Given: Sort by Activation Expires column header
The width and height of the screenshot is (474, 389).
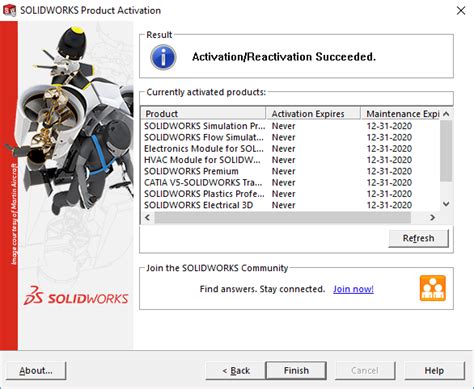Looking at the screenshot, I should [313, 114].
